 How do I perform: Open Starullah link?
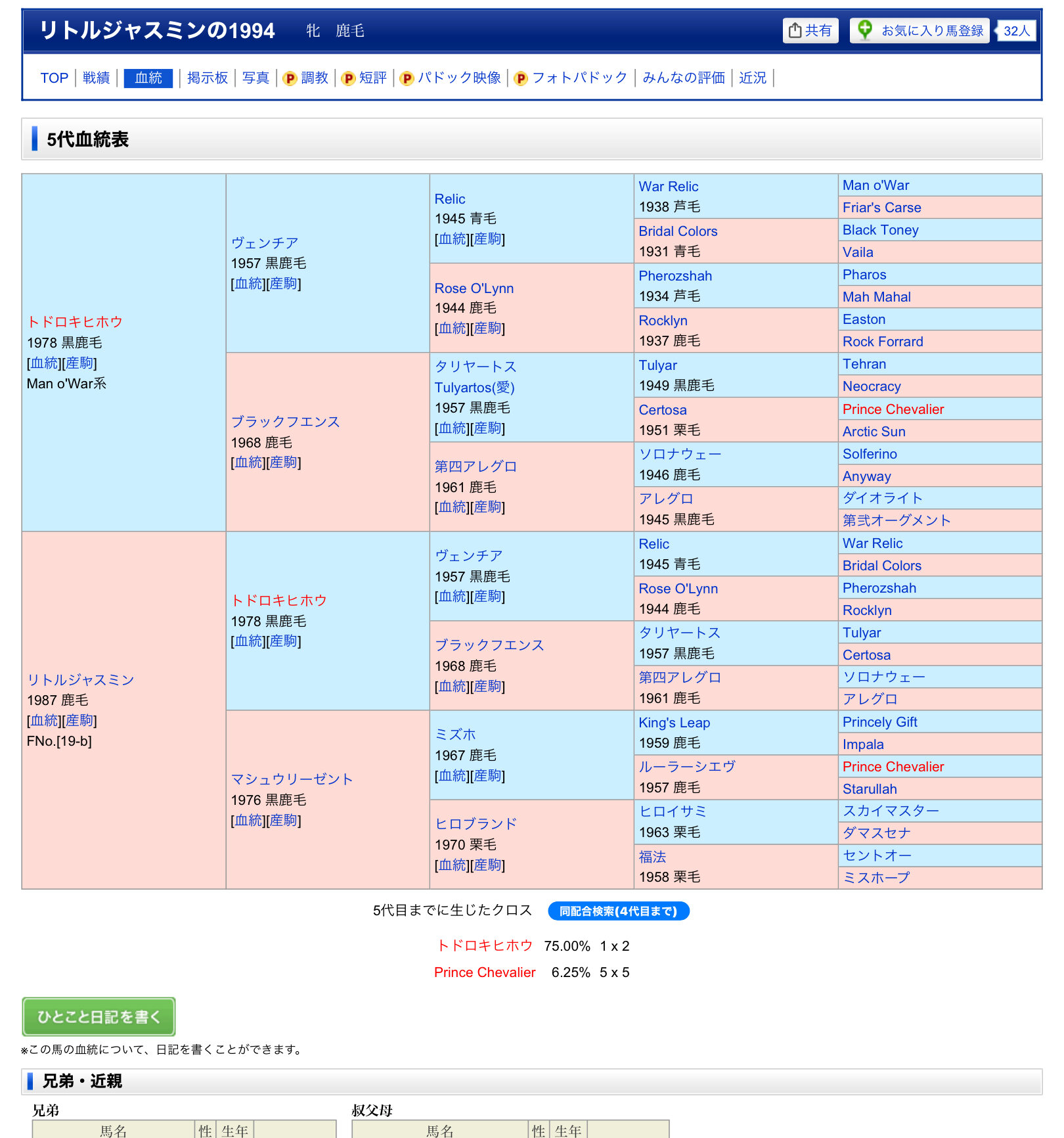(870, 789)
